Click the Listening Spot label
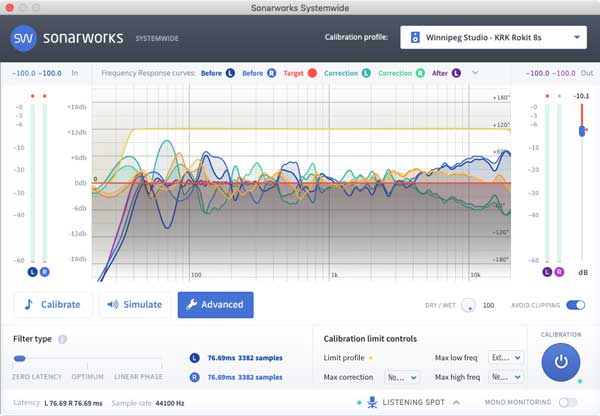This screenshot has height=416, width=600. point(414,402)
